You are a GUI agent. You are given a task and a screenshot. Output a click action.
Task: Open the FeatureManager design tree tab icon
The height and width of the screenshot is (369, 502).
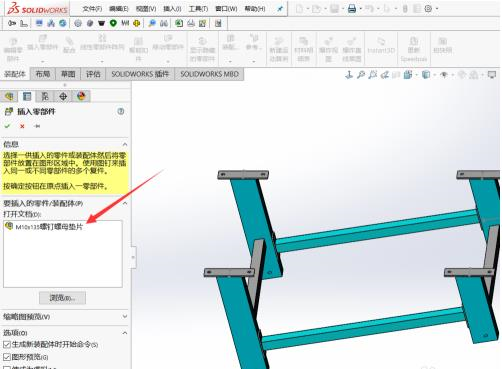(9, 96)
